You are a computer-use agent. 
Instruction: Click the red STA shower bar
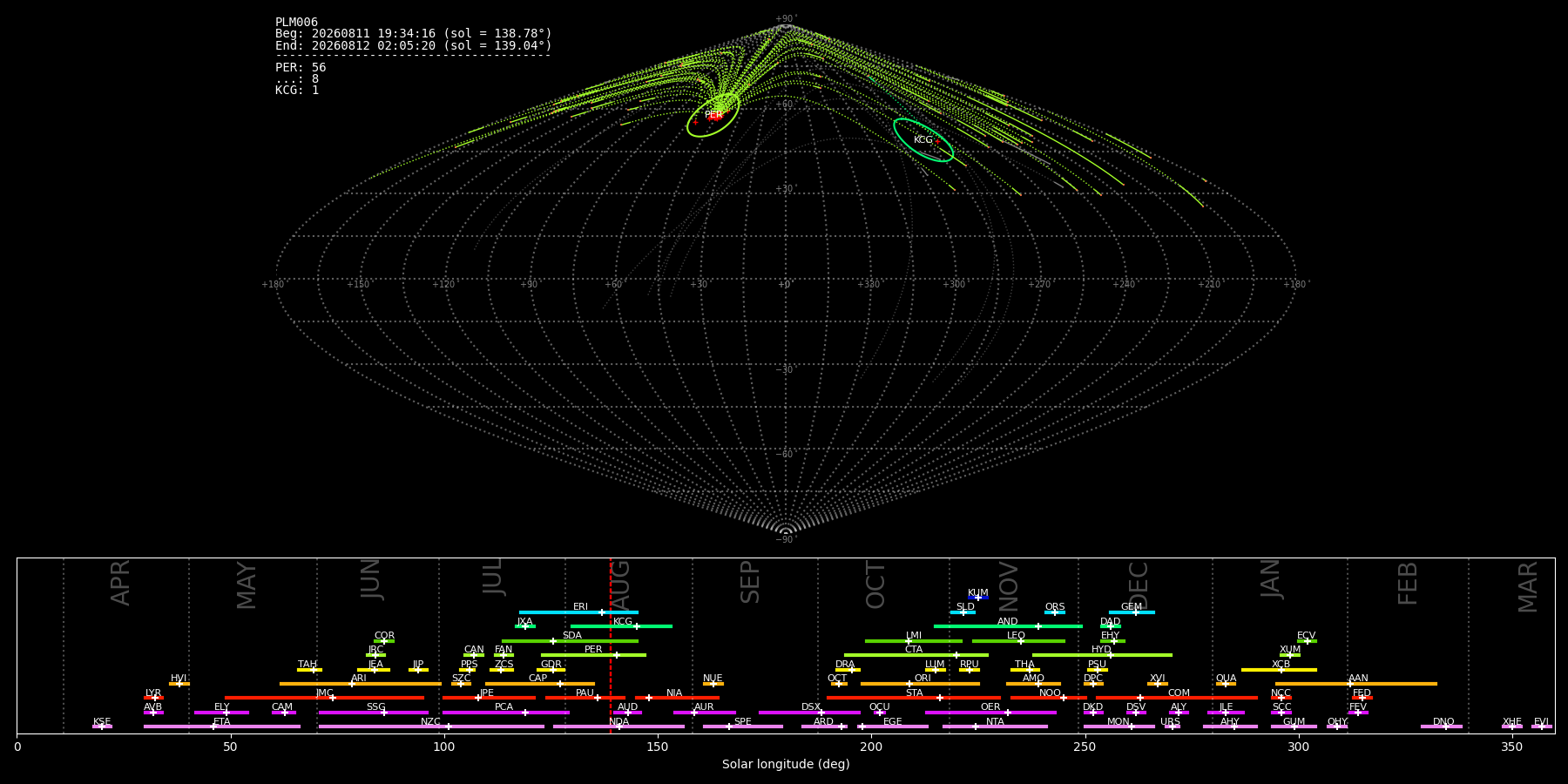click(914, 698)
